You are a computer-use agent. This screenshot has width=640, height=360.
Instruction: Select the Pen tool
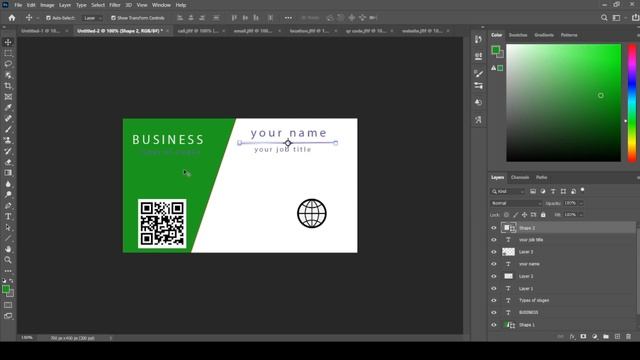click(x=8, y=206)
